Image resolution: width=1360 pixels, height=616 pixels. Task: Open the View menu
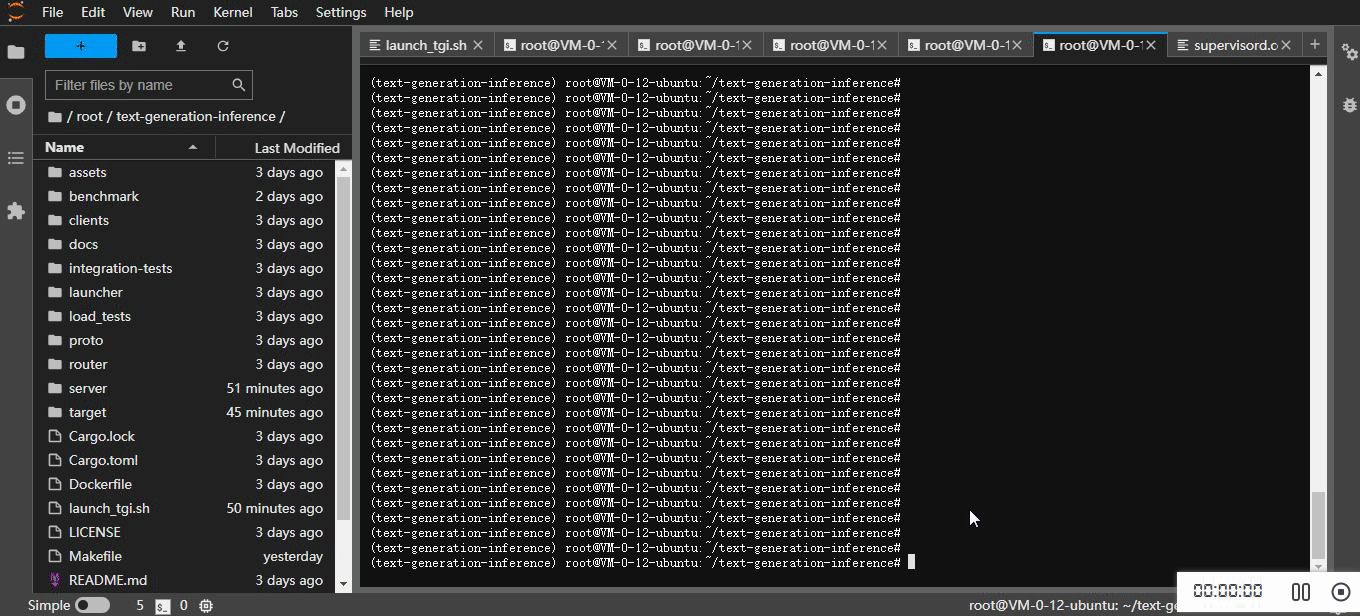137,12
